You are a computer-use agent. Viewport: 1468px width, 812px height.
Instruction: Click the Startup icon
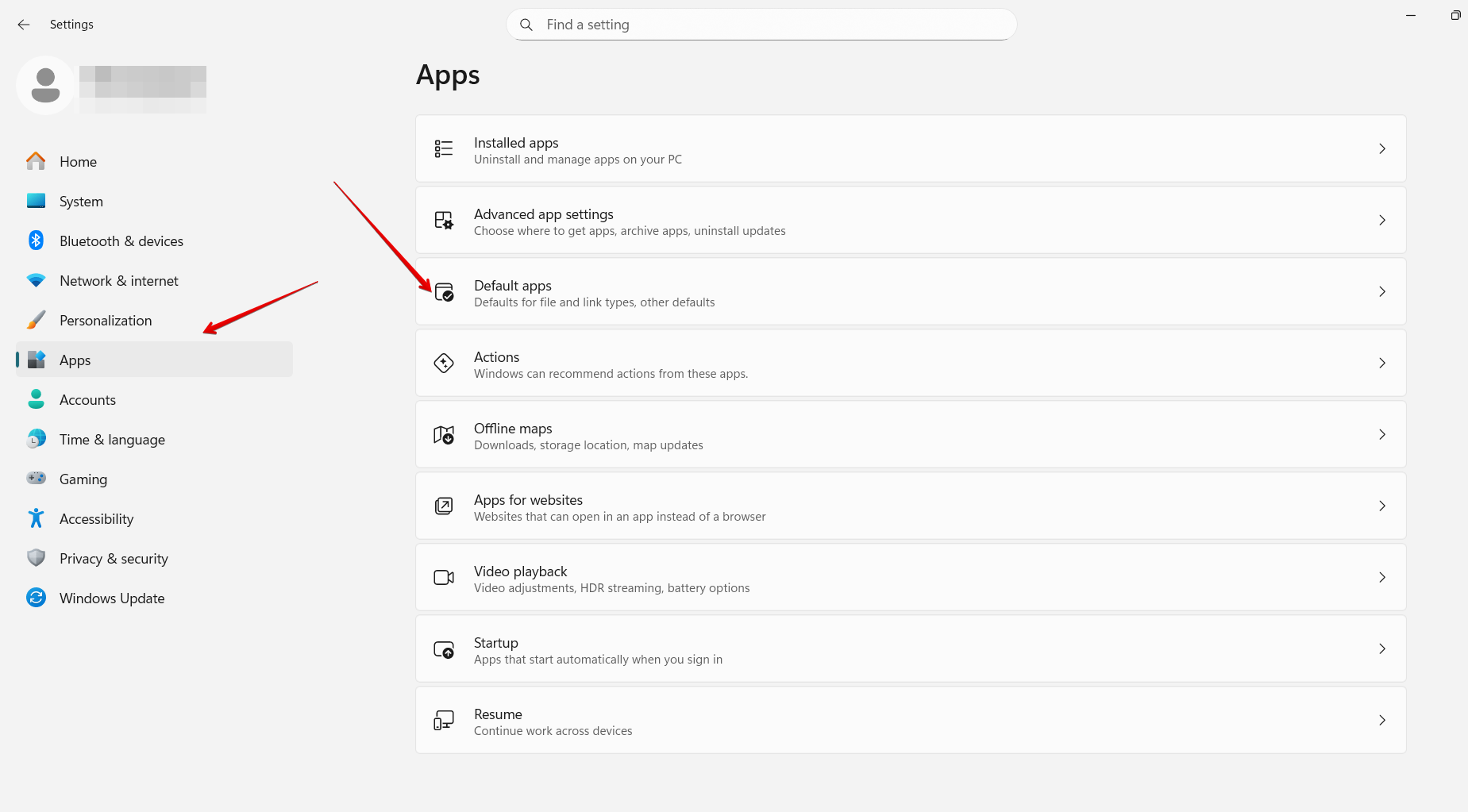click(444, 649)
